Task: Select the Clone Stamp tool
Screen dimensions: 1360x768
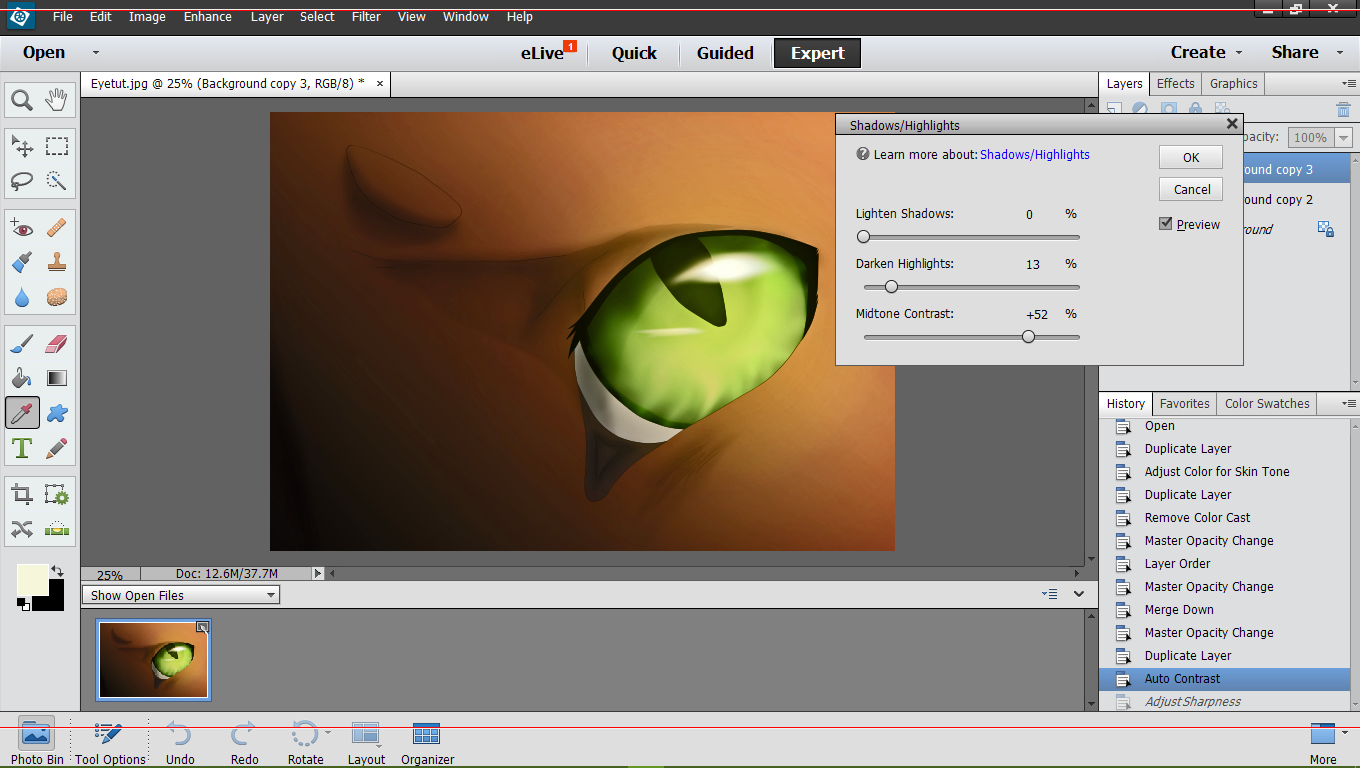Action: pyautogui.click(x=57, y=262)
